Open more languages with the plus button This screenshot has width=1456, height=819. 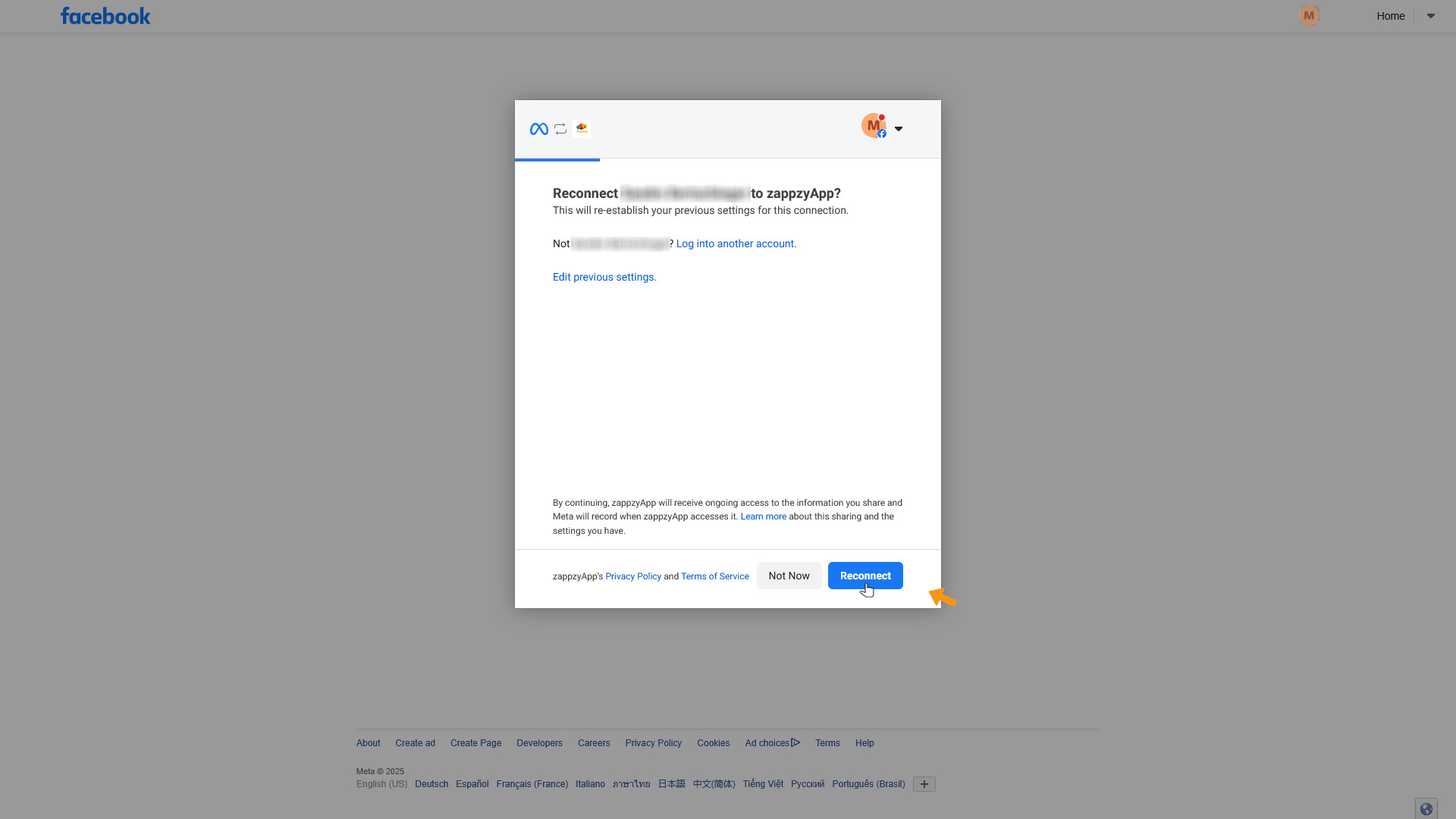pyautogui.click(x=924, y=784)
